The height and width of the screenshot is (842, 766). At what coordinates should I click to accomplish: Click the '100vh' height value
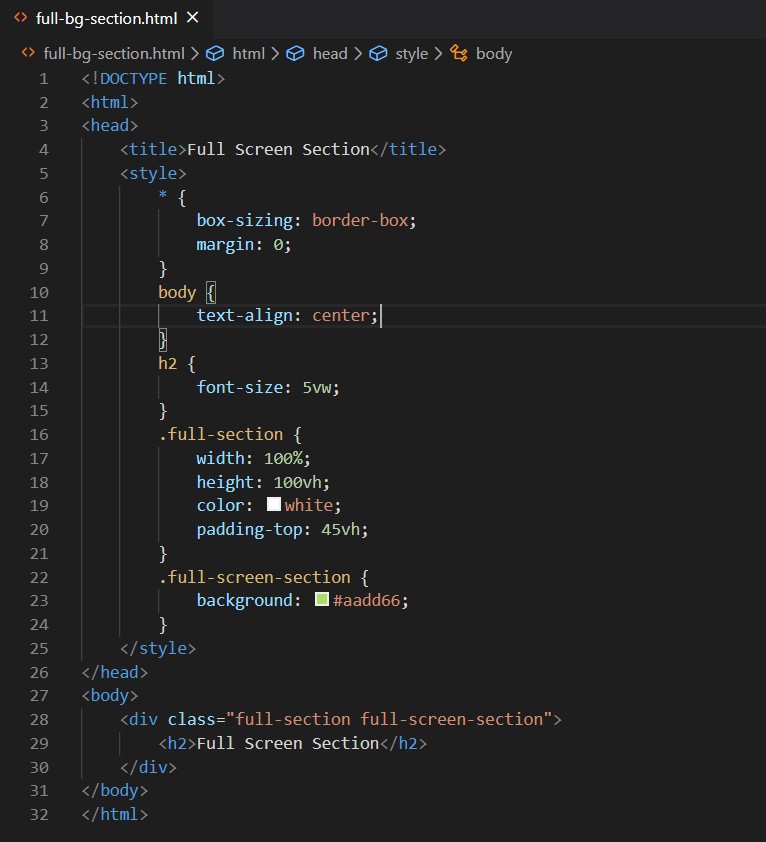[298, 482]
